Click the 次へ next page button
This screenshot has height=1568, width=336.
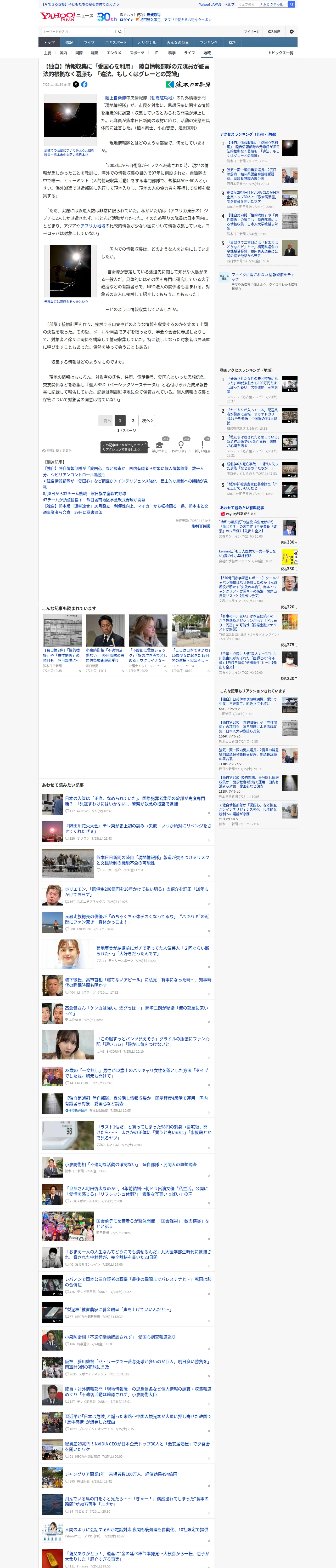click(148, 420)
